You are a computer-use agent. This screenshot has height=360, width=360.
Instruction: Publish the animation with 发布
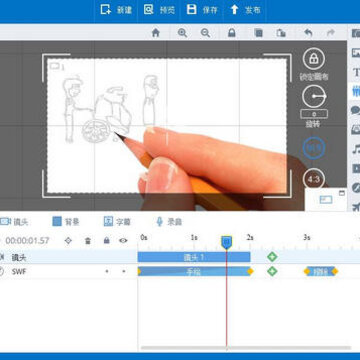(x=245, y=10)
